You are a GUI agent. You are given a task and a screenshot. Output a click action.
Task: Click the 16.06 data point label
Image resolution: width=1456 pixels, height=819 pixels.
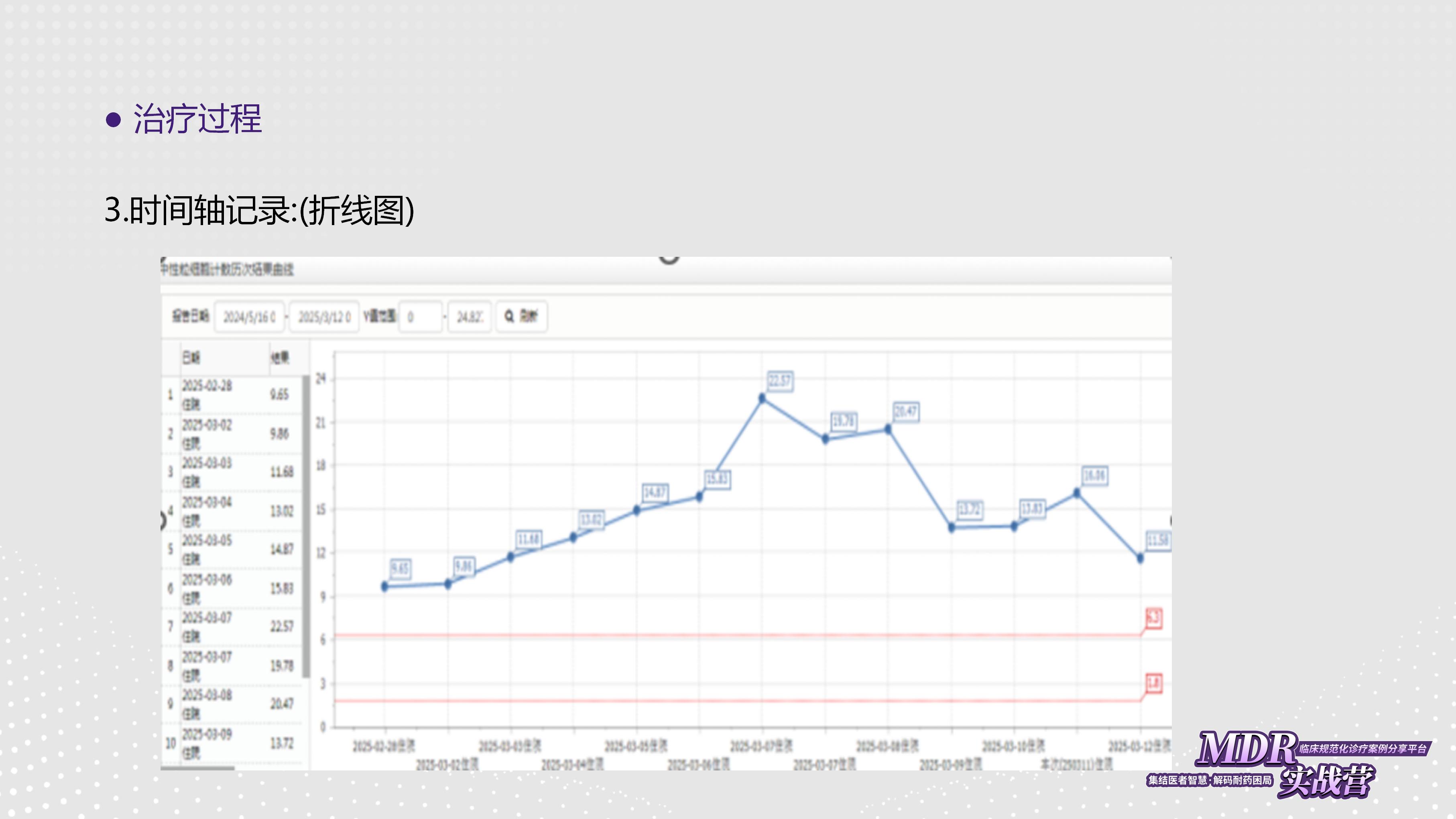coord(1094,476)
